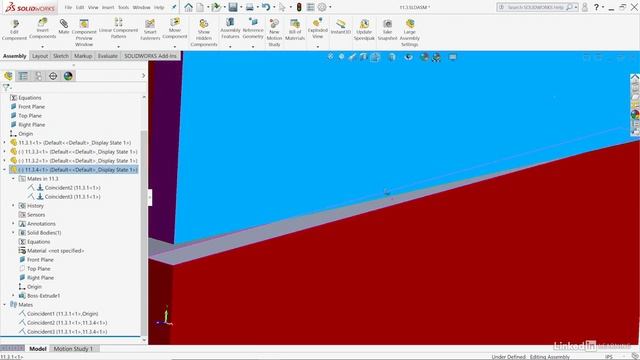Viewport: 640px width, 360px height.
Task: Open dropdown arrow beside Undo icon
Action: (274, 7)
